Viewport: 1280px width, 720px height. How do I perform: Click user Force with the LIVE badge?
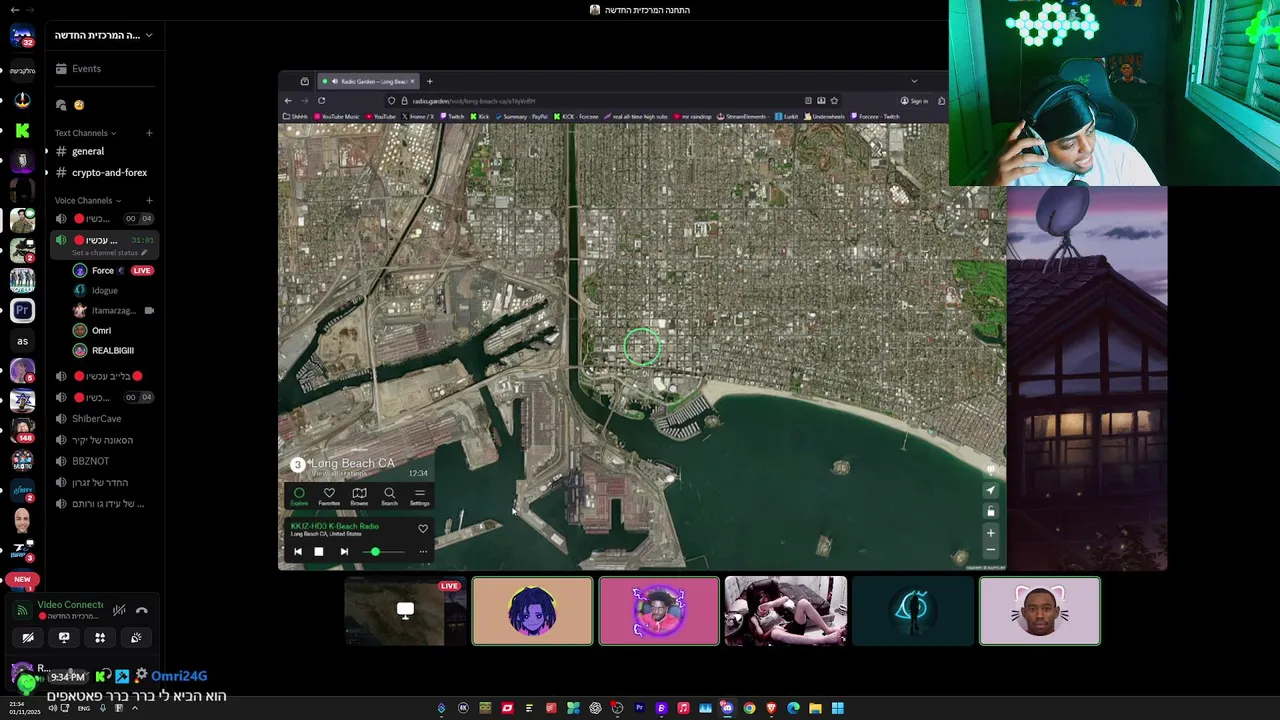click(113, 271)
